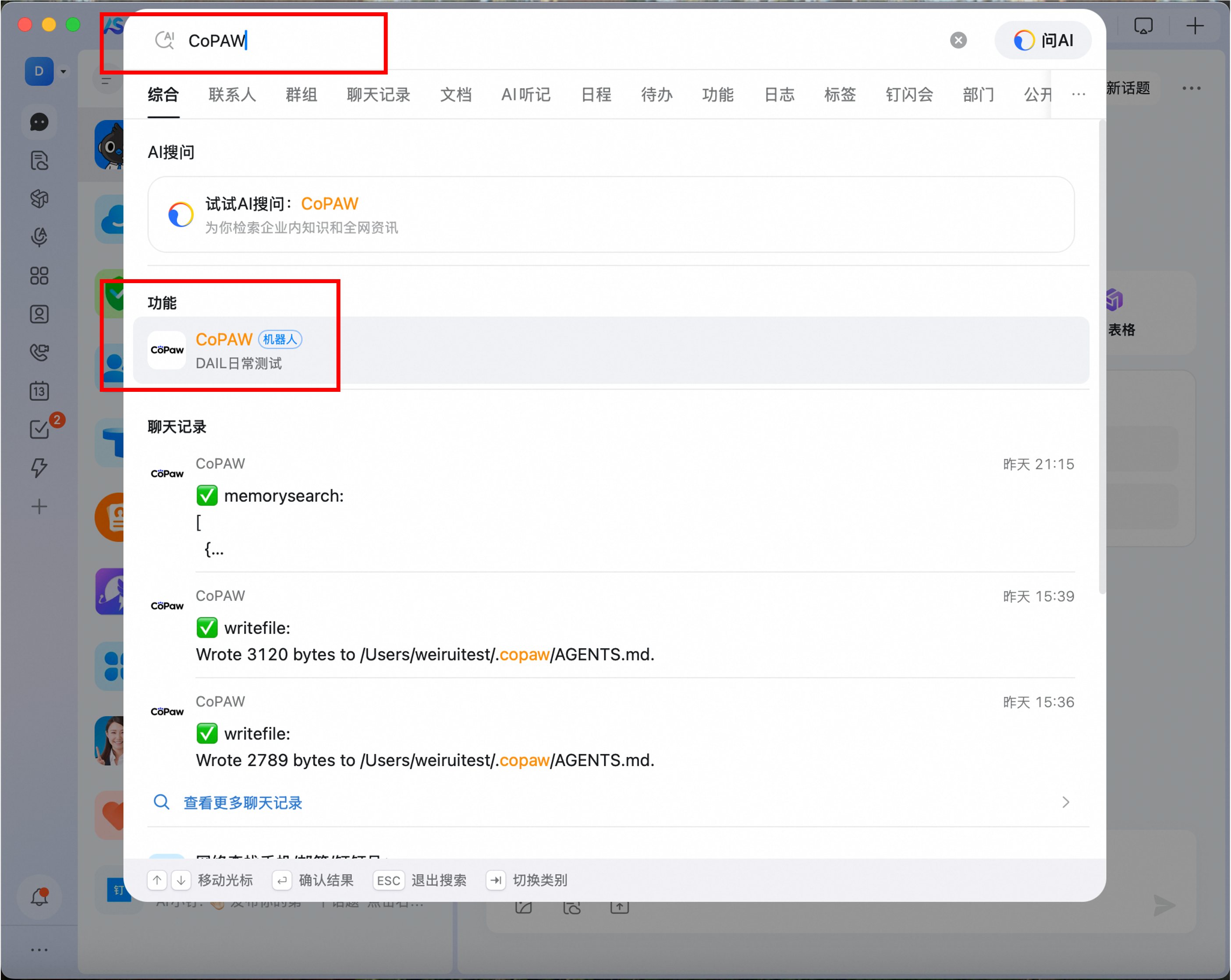1231x980 pixels.
Task: Click the 问AI button
Action: pyautogui.click(x=1043, y=40)
